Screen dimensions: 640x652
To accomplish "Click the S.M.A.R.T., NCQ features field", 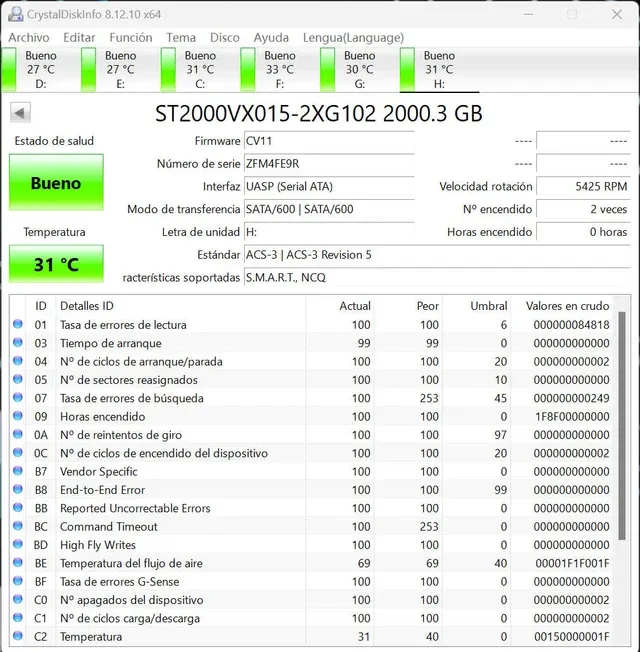I will tap(437, 277).
